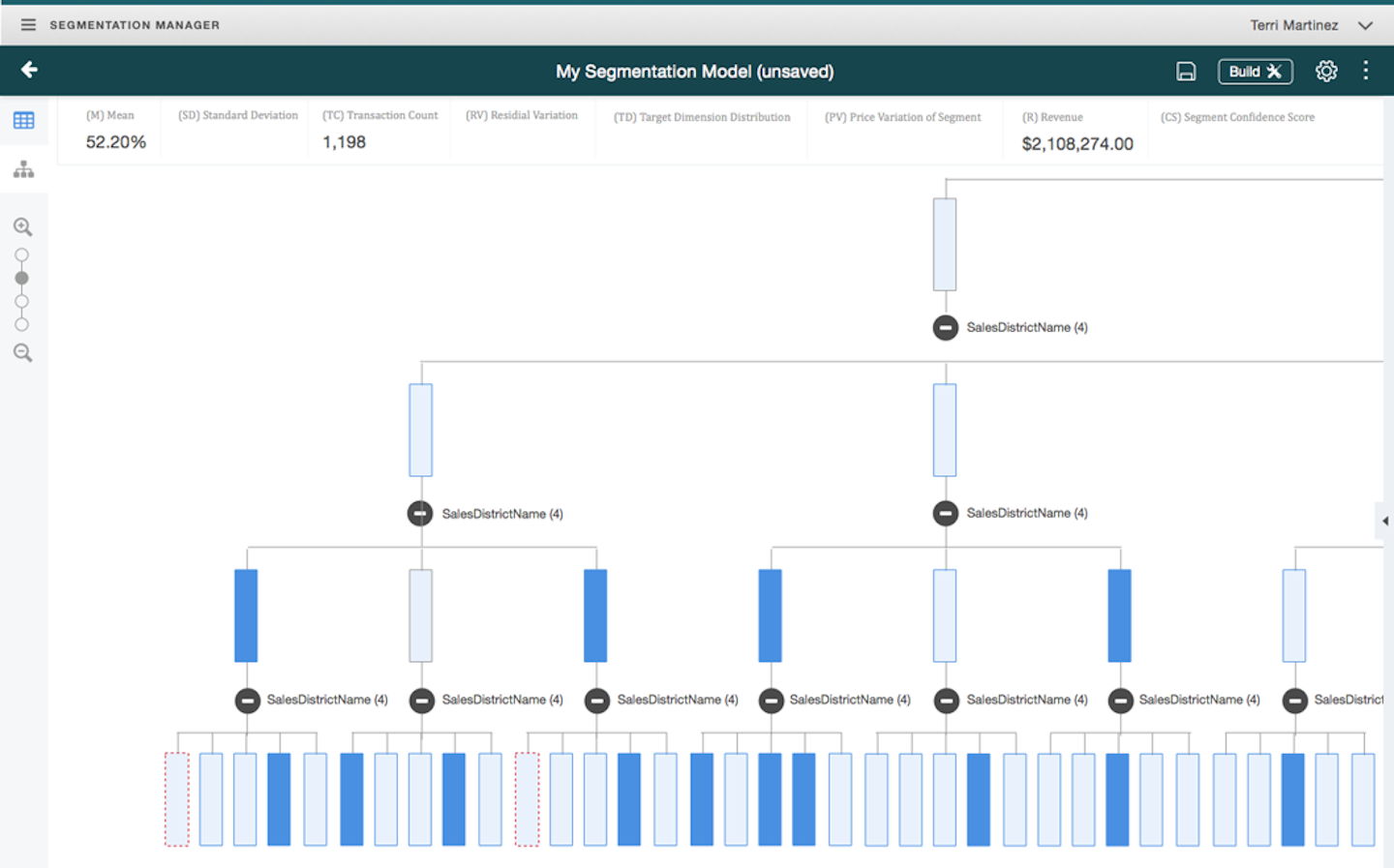Save the segmentation model via save icon
Viewport: 1394px width, 868px height.
pos(1186,71)
